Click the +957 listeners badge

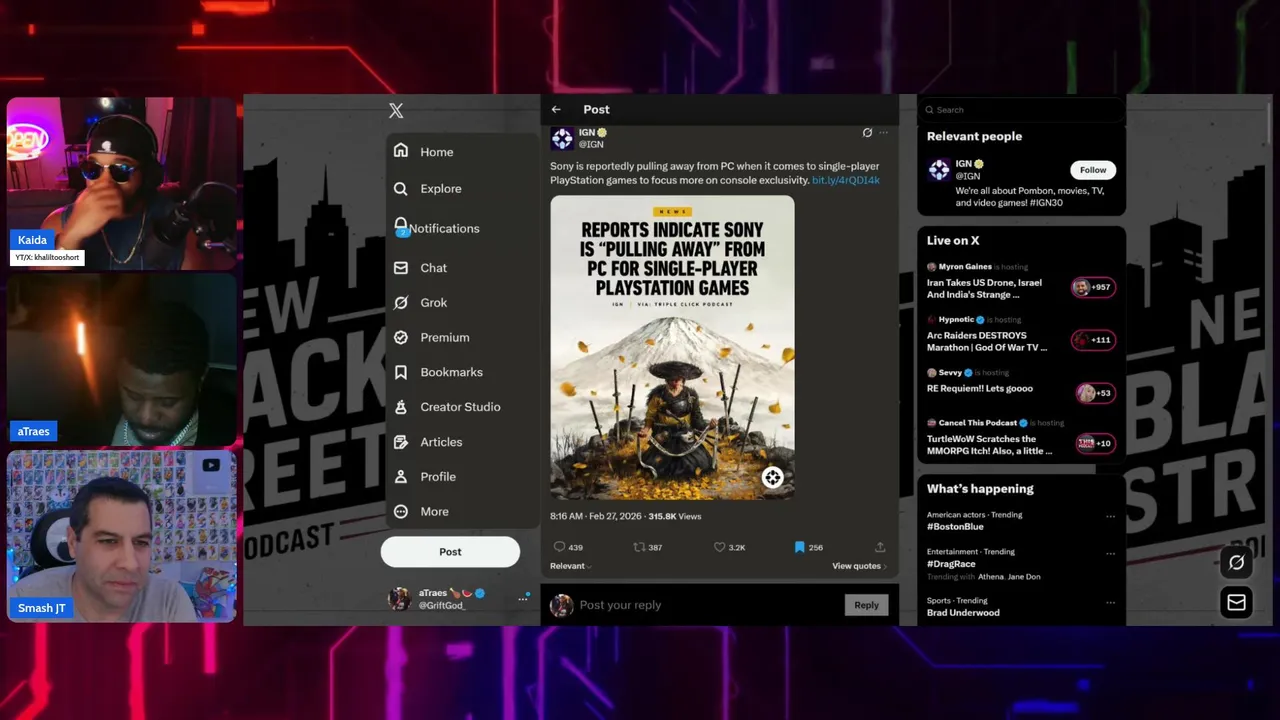(1091, 287)
